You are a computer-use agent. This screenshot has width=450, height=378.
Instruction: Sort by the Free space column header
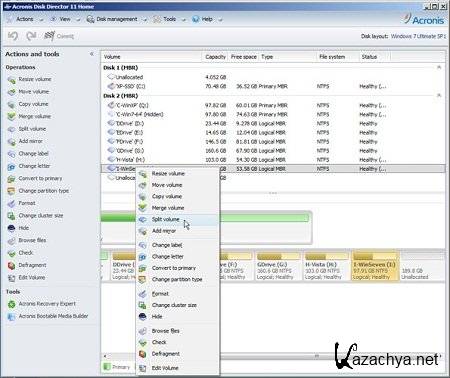[x=244, y=57]
